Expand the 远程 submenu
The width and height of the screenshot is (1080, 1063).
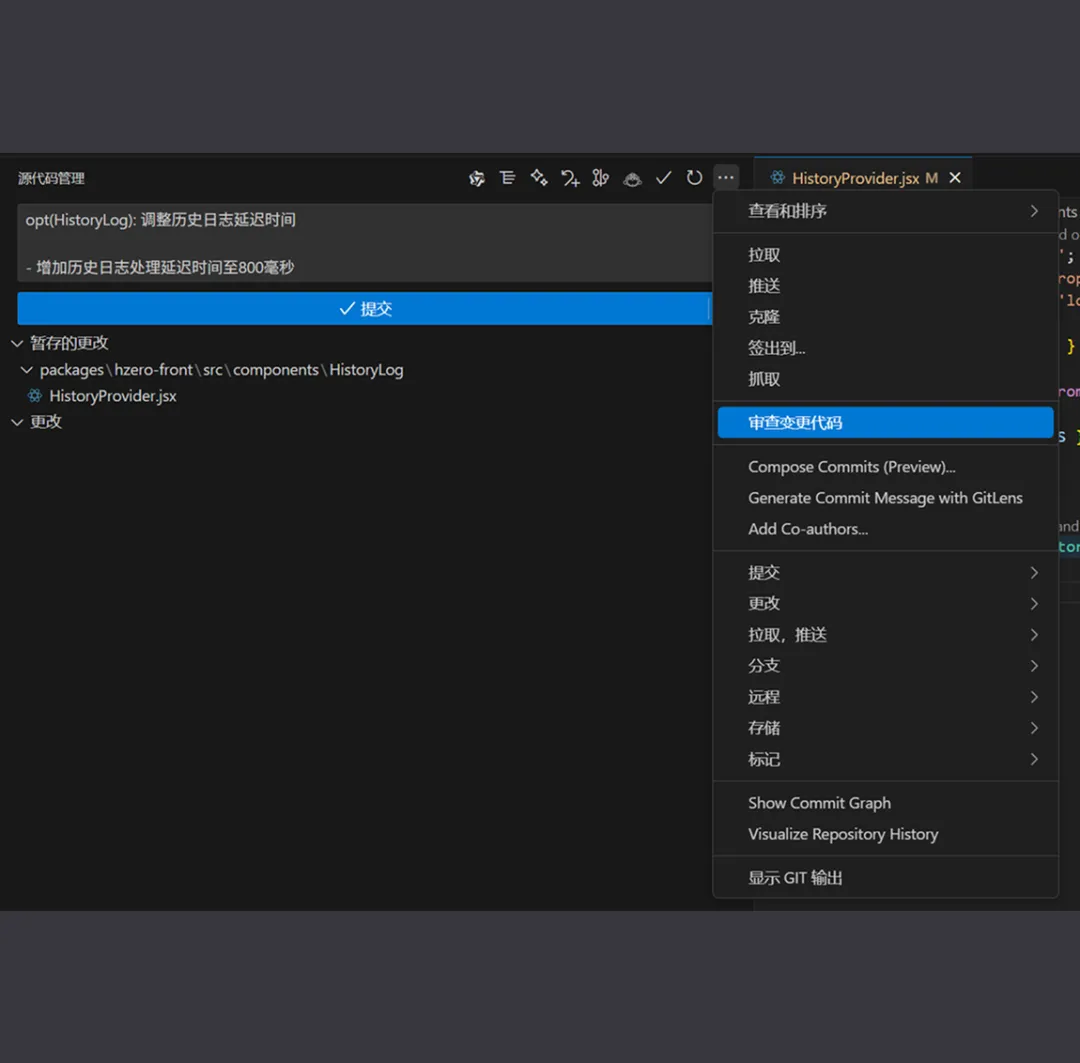[886, 697]
